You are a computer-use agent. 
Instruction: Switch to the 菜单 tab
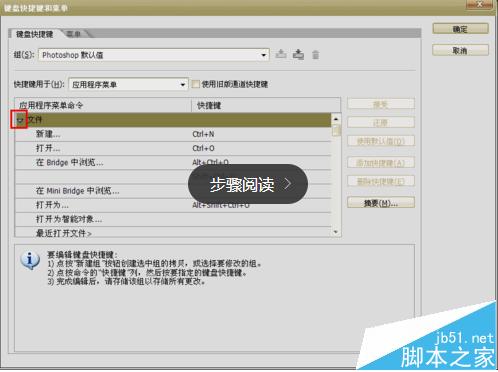tap(73, 34)
